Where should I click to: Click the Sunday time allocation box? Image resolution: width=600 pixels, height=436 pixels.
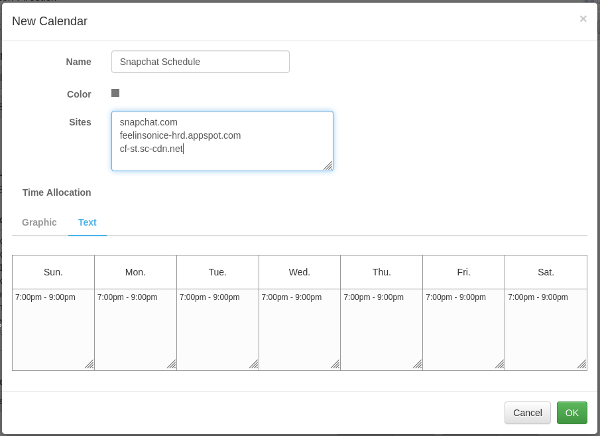[53, 330]
